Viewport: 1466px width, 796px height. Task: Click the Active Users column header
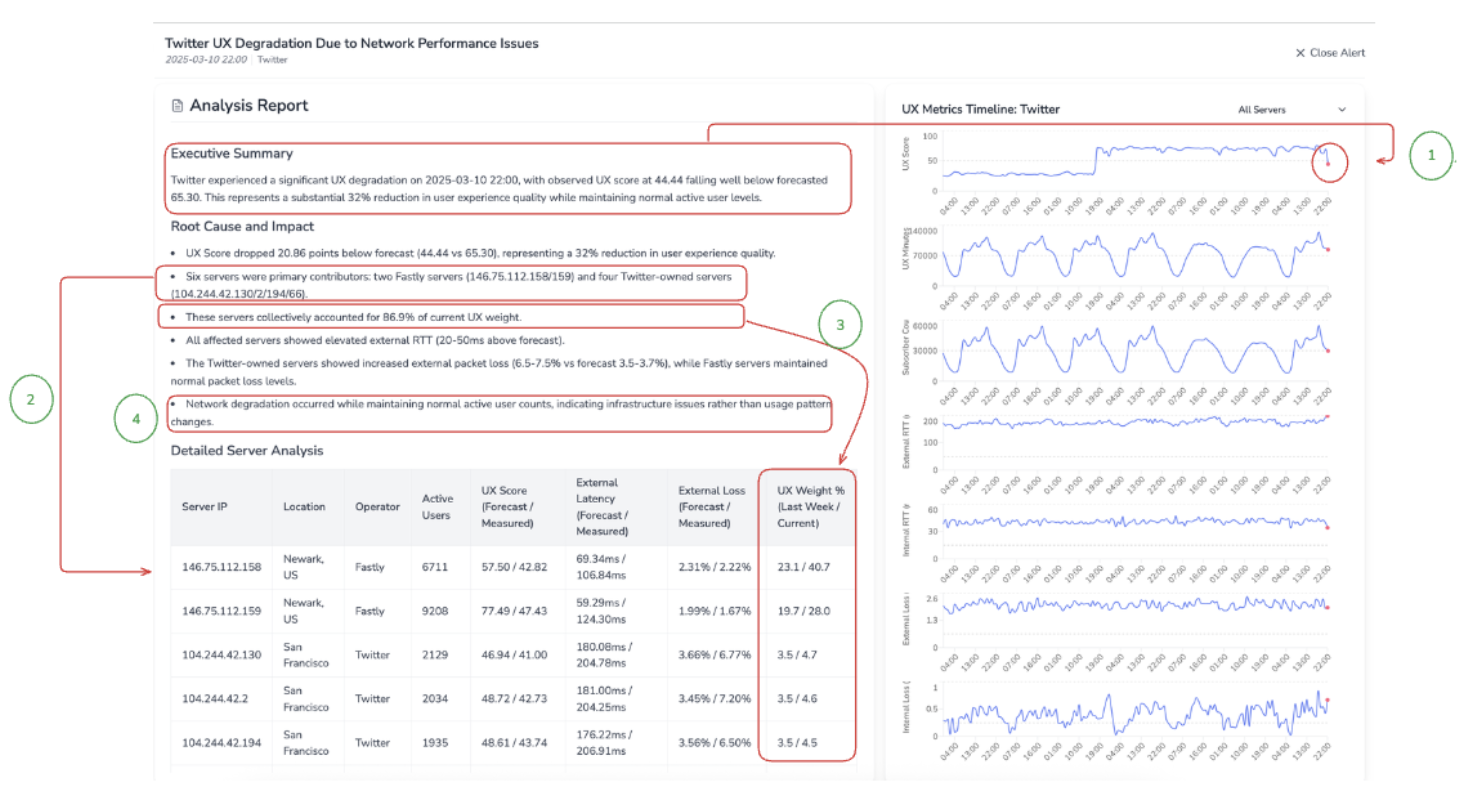438,506
